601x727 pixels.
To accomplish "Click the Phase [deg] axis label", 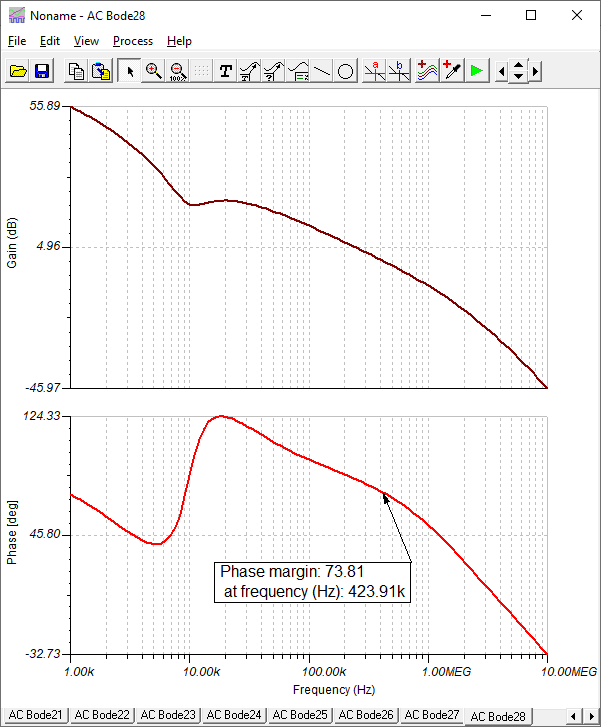I will point(12,532).
